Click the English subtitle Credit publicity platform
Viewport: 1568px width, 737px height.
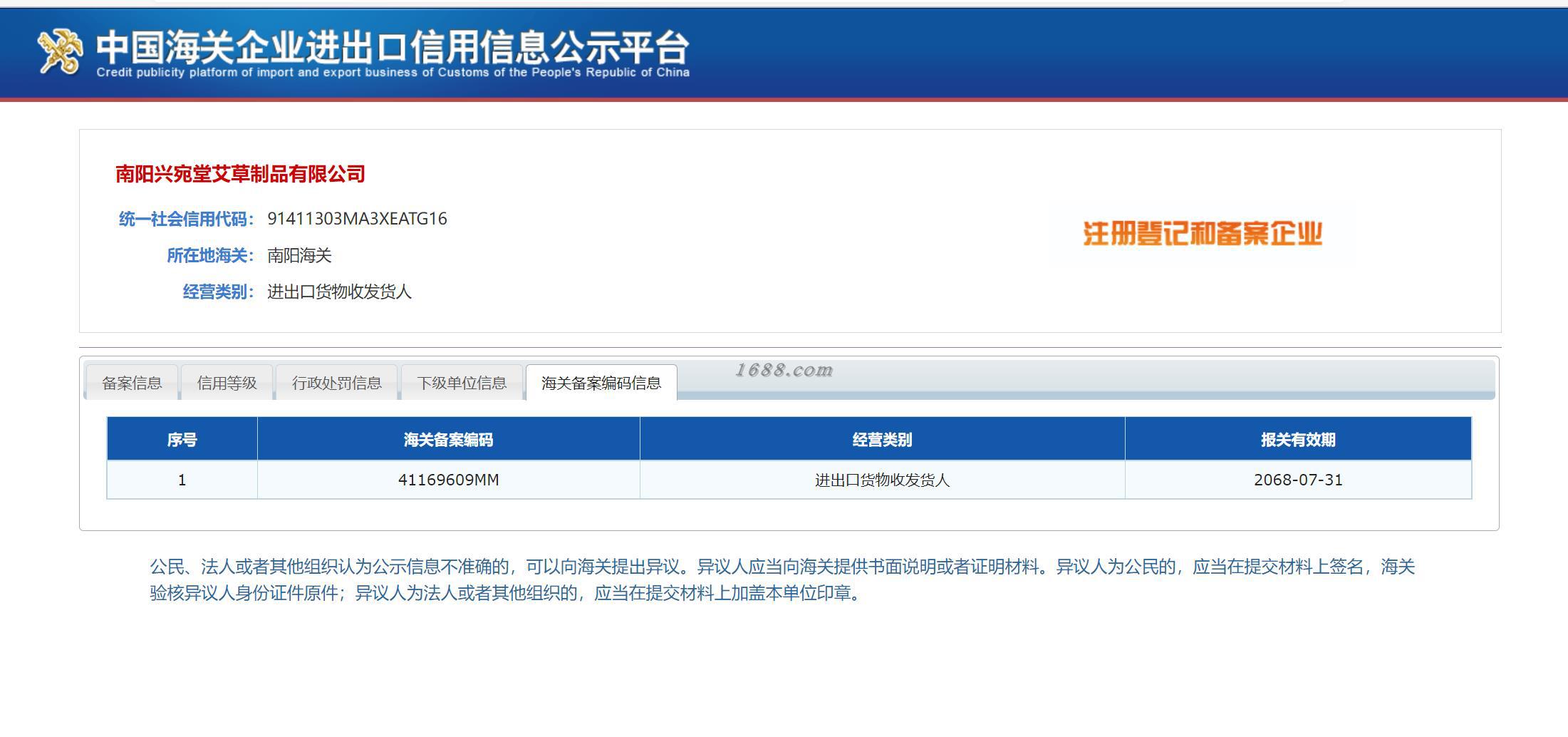click(393, 73)
